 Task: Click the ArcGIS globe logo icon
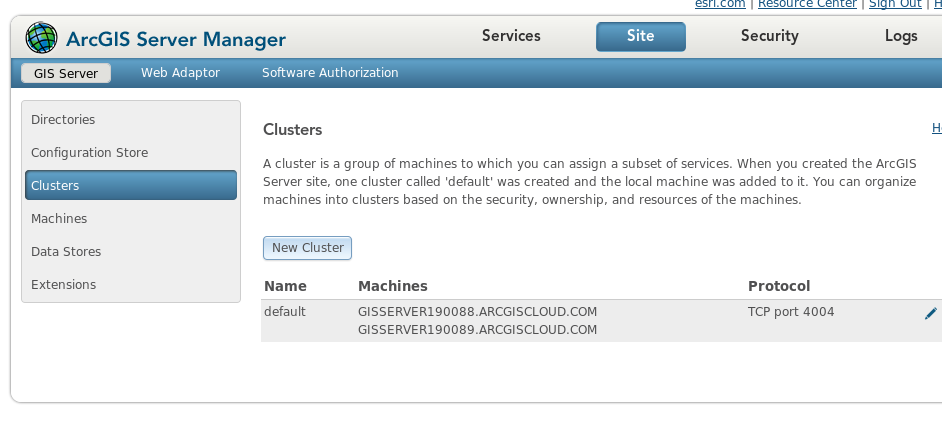41,37
